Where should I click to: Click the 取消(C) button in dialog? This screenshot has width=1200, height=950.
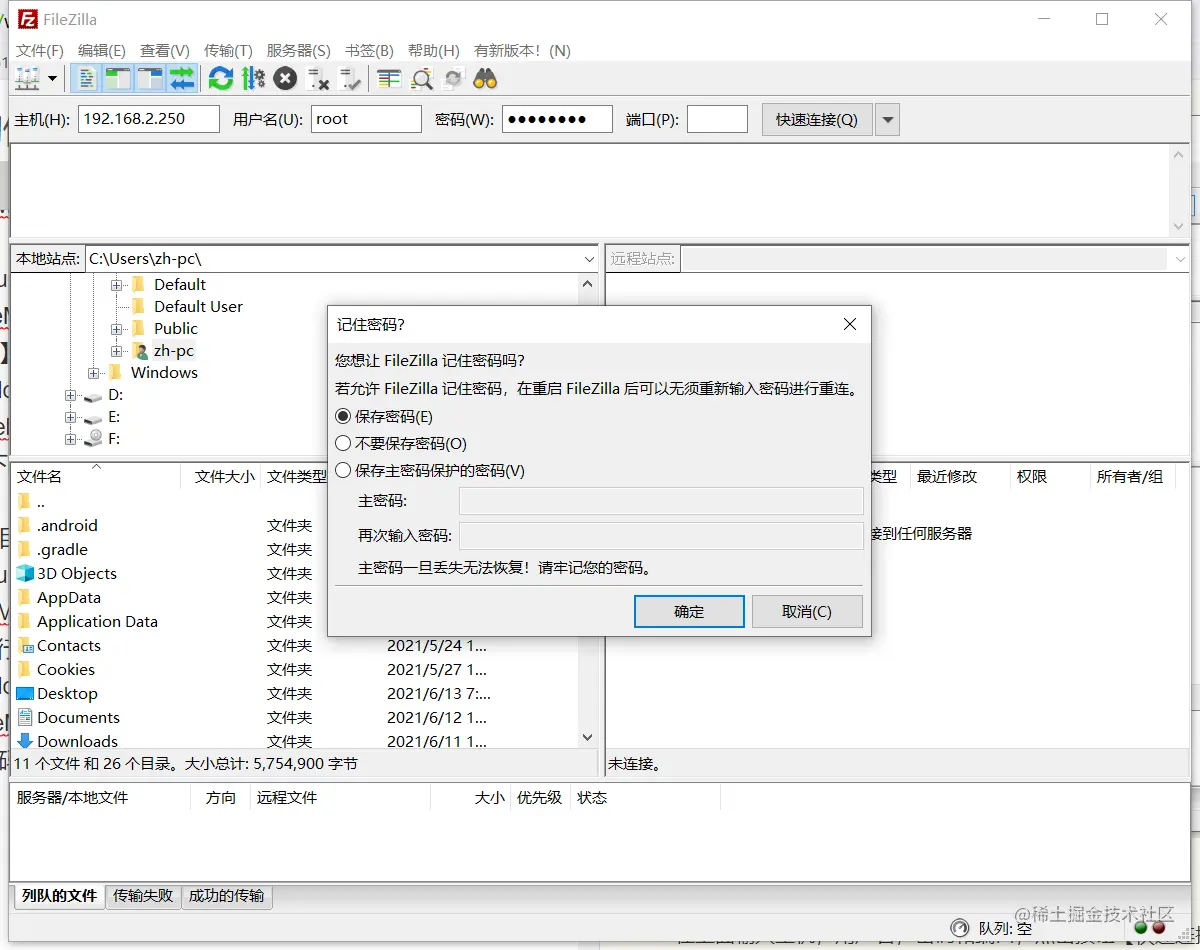click(x=807, y=612)
